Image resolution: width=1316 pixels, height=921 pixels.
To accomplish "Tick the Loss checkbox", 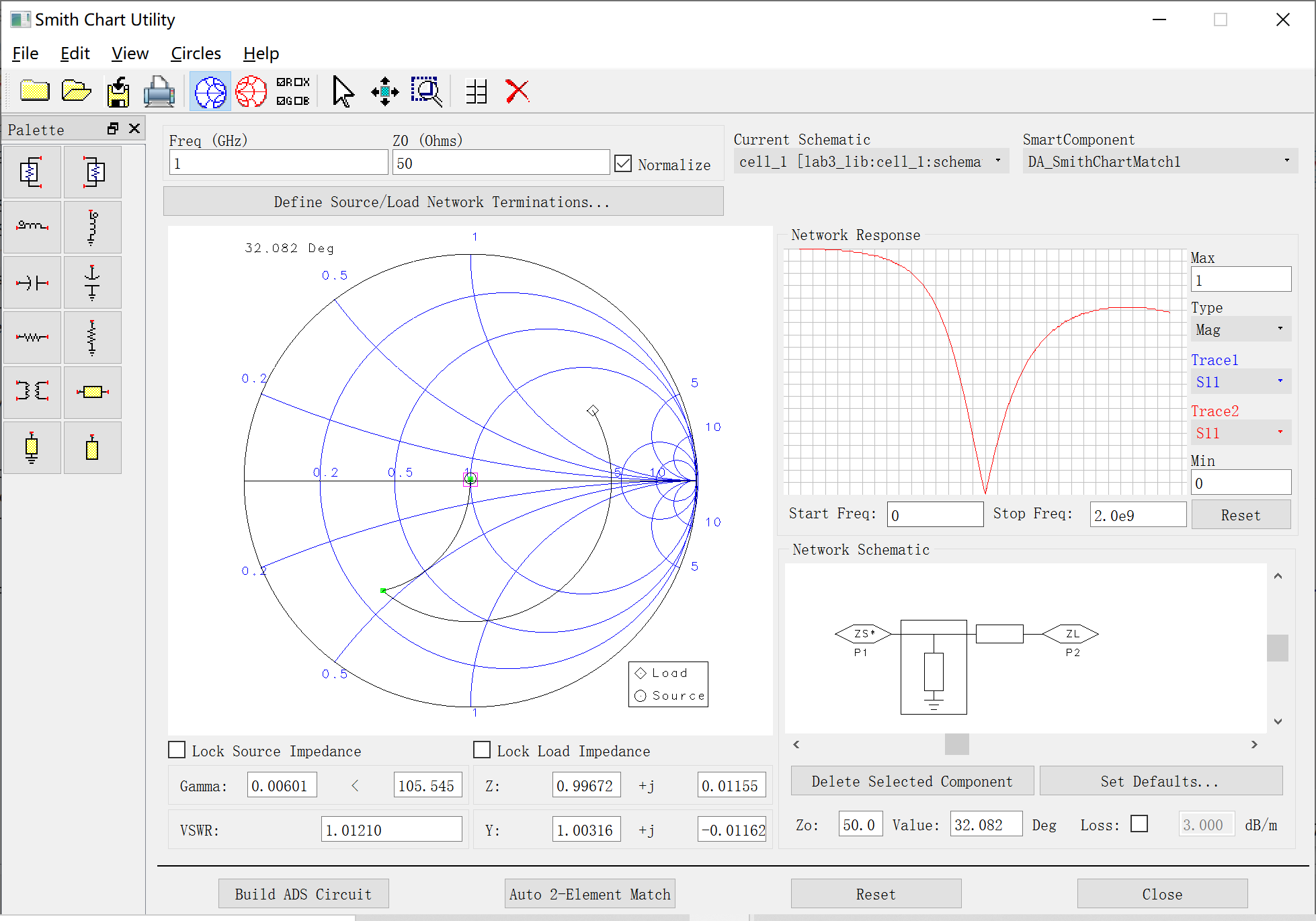I will coord(1139,824).
